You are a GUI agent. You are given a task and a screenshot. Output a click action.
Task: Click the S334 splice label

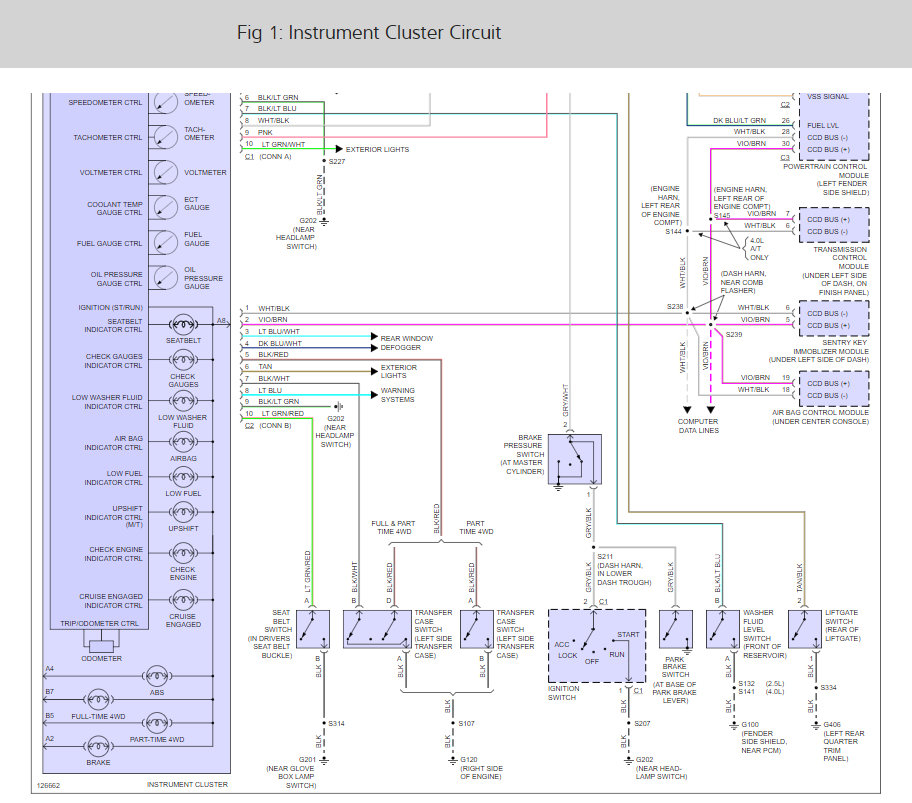click(x=828, y=687)
